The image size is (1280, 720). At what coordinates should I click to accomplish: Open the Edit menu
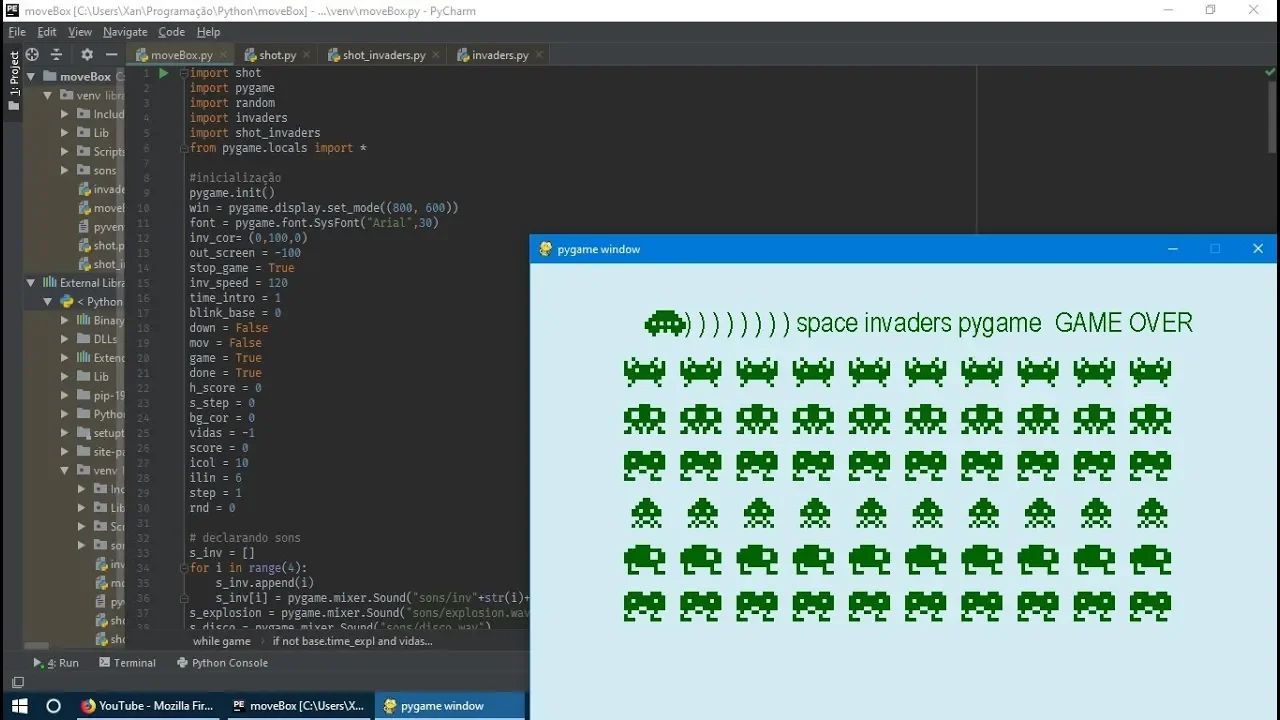pyautogui.click(x=47, y=32)
